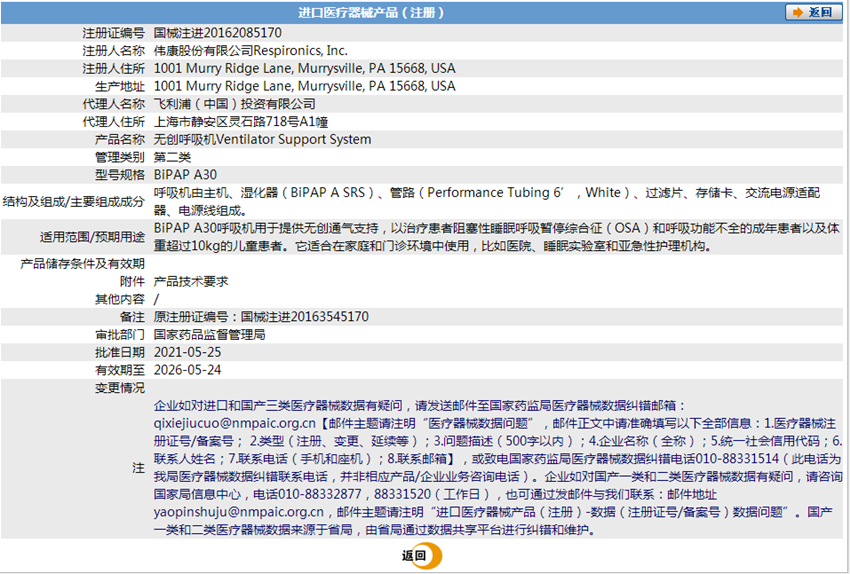
Task: Click the orange arrow icon in top 返回 button
Action: pos(797,12)
